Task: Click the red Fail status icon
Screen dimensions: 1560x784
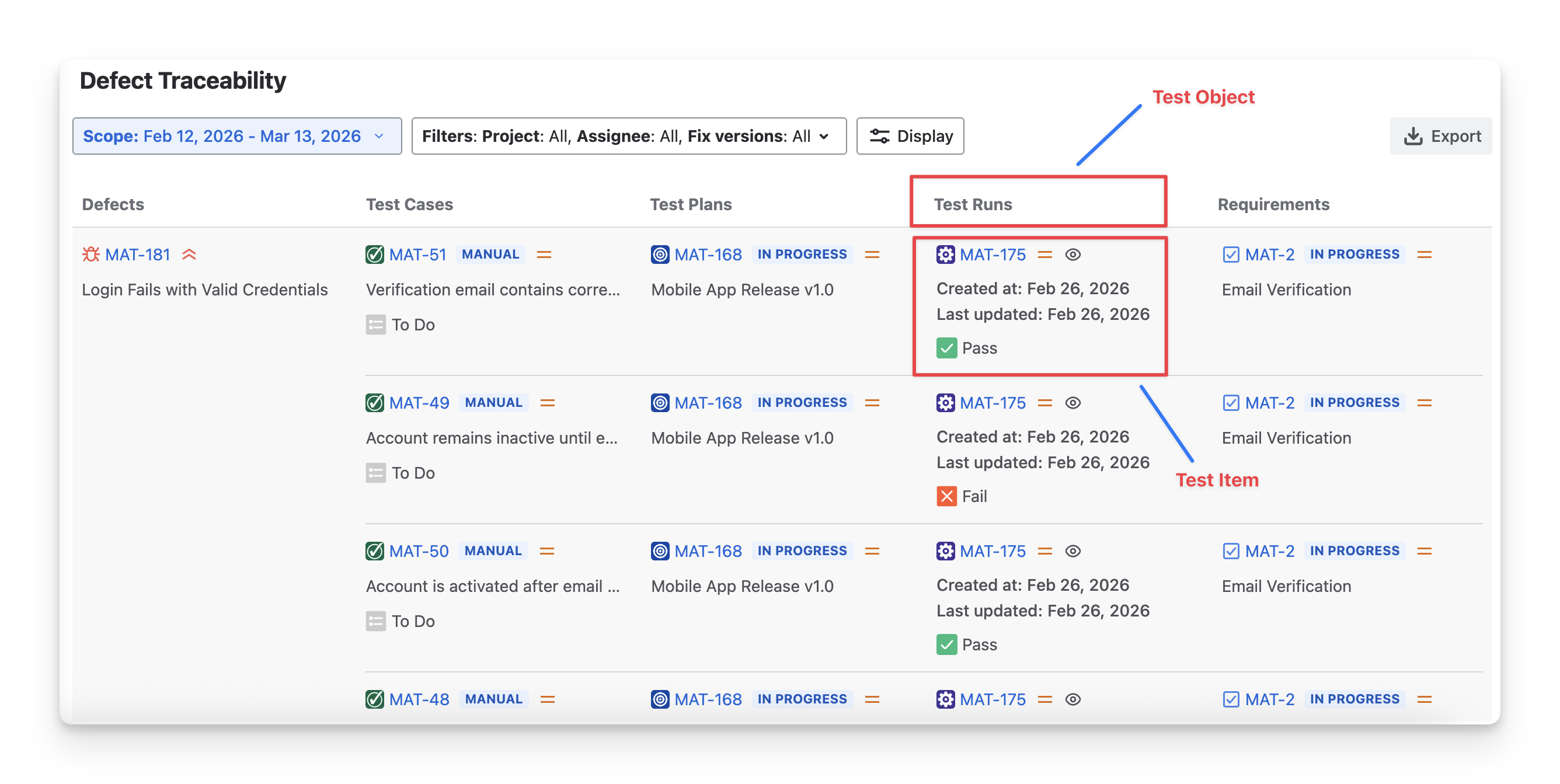Action: pos(946,496)
